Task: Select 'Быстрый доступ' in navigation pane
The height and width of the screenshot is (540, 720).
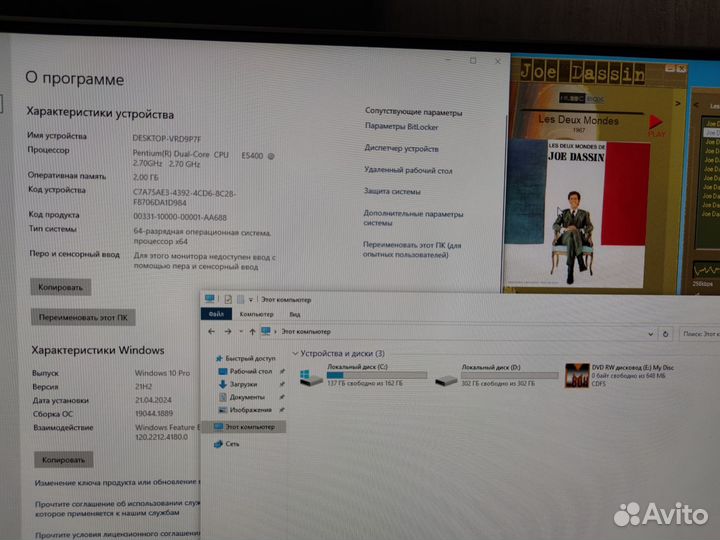Action: [246, 358]
